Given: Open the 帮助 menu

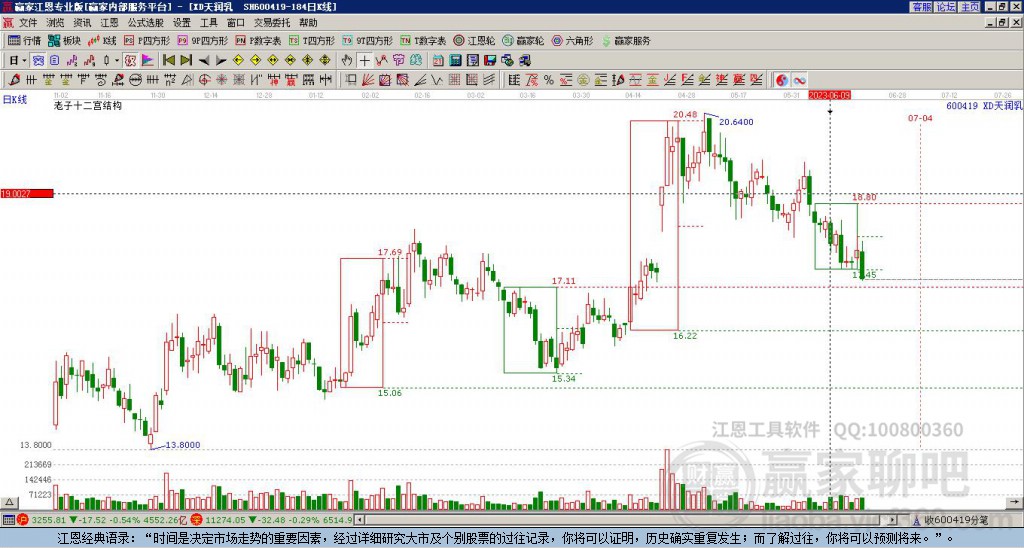Looking at the screenshot, I should [x=308, y=23].
